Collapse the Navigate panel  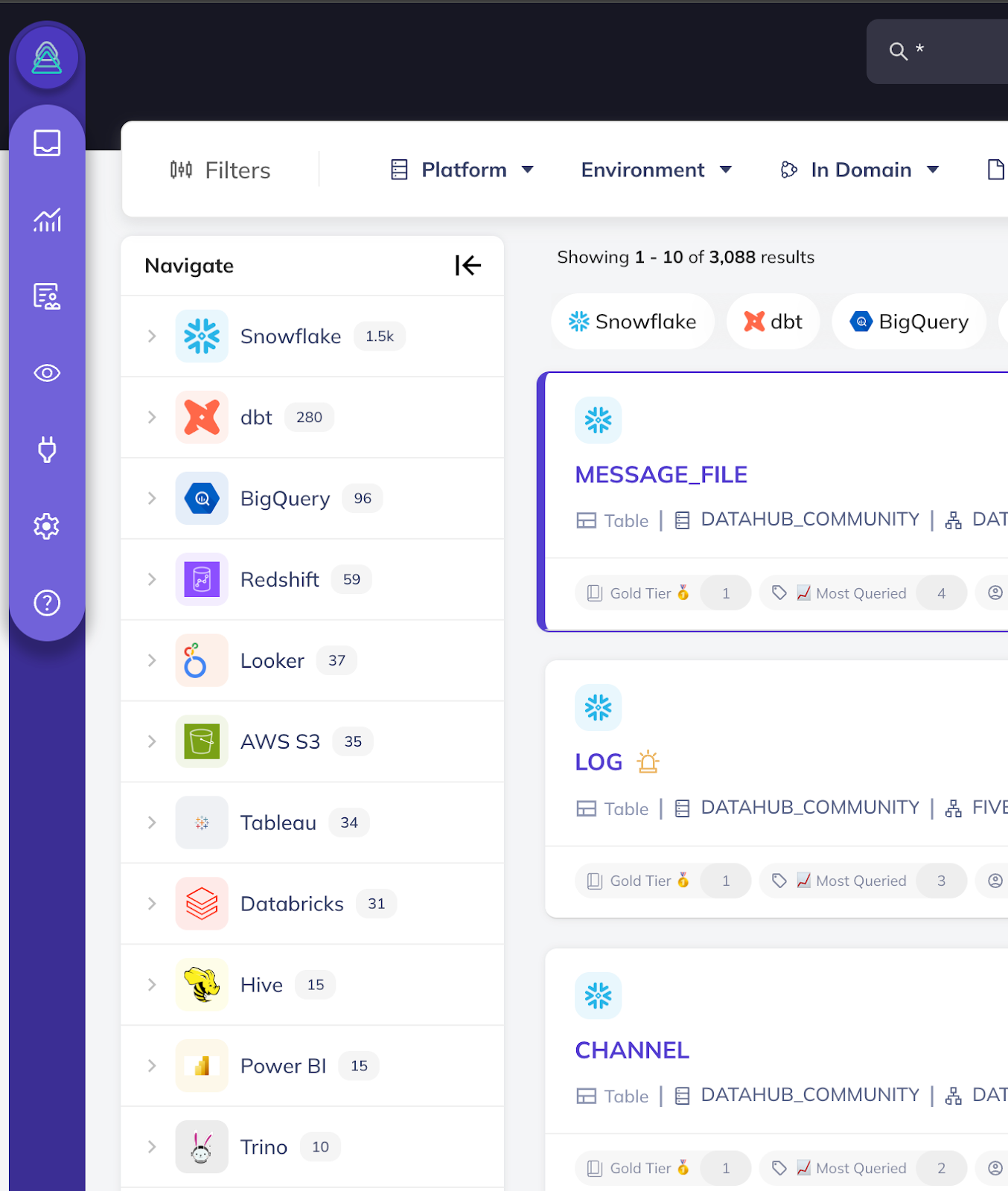(468, 265)
